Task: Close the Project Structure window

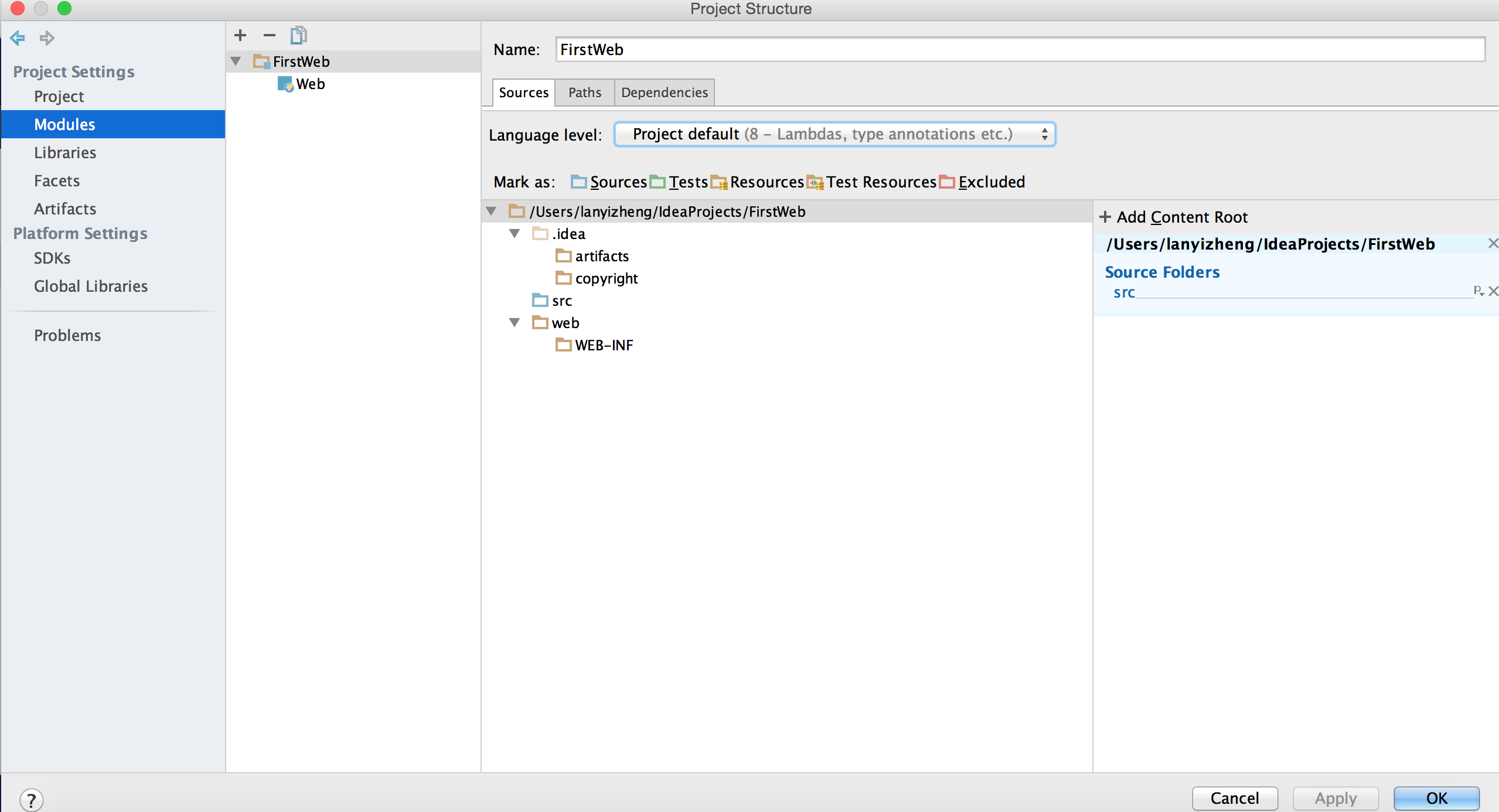Action: (18, 8)
